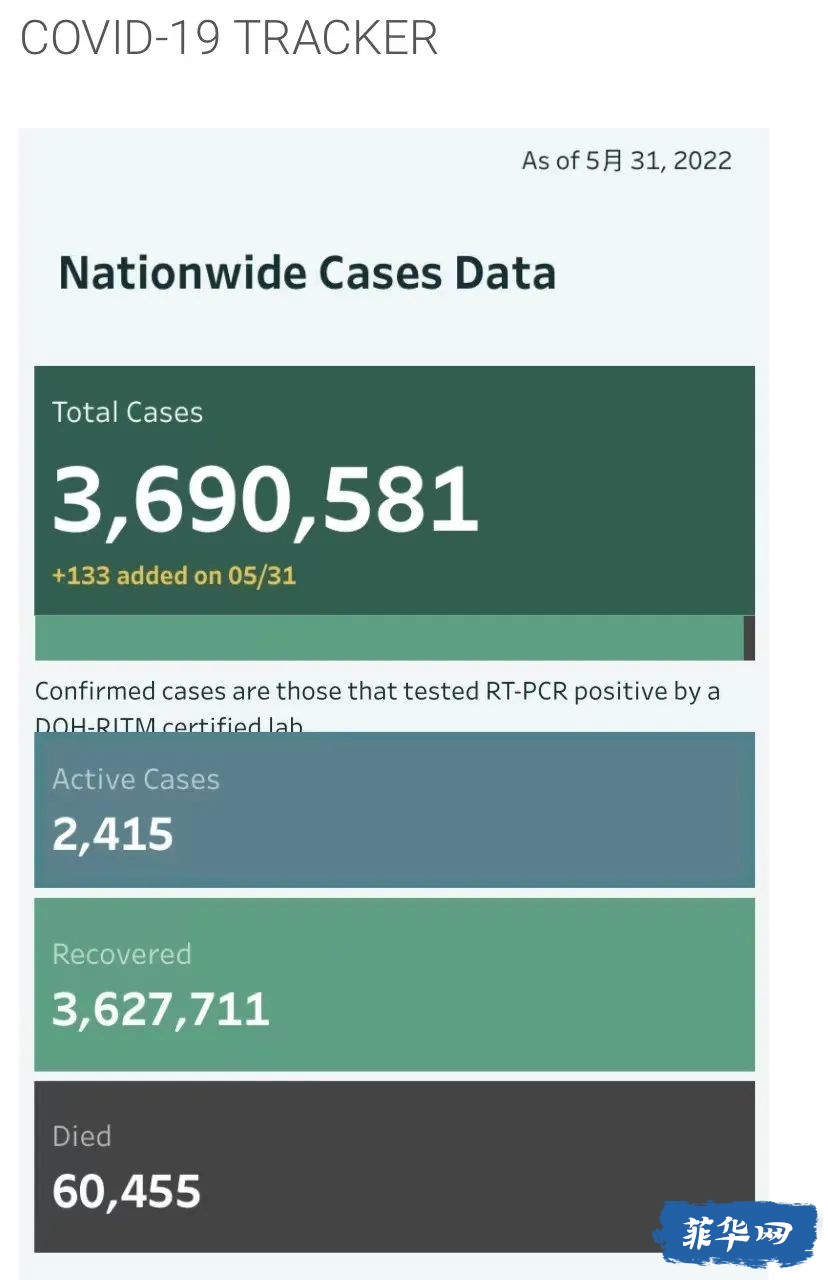Click the 2,415 active cases figure

[x=113, y=834]
